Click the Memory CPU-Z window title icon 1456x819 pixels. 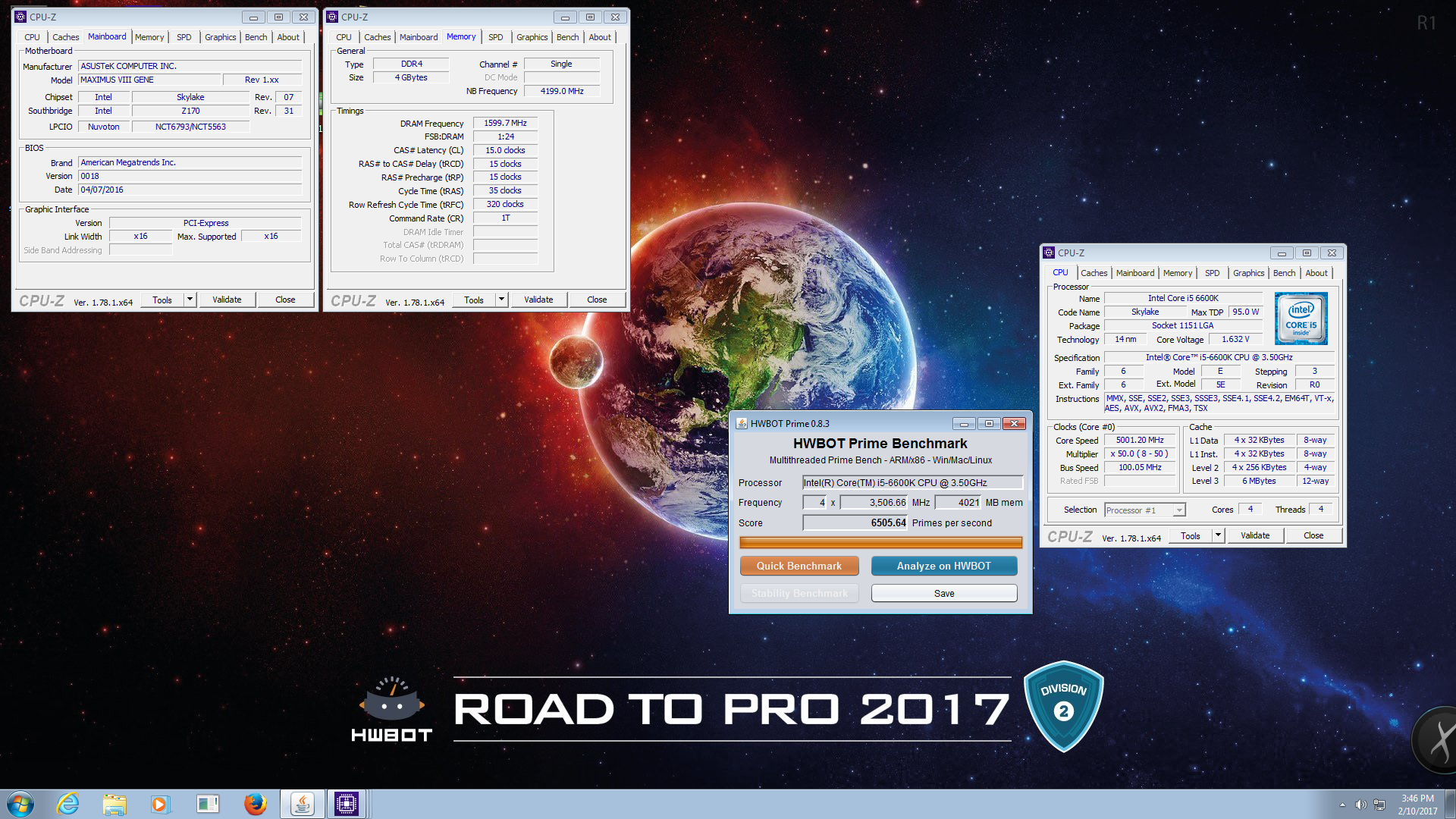pos(332,17)
